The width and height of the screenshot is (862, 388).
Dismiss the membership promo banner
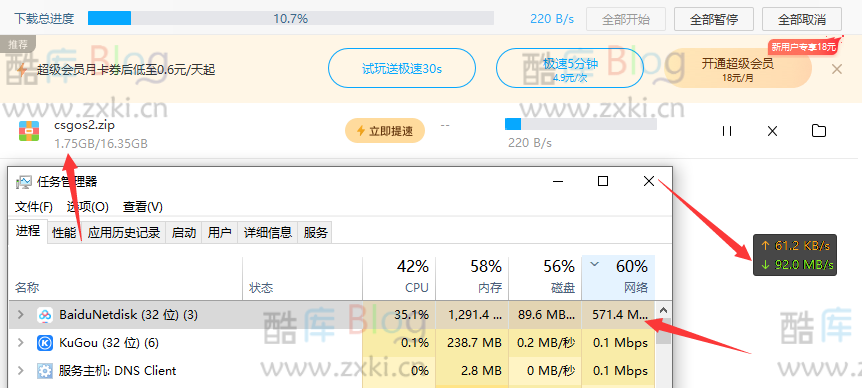pyautogui.click(x=836, y=69)
